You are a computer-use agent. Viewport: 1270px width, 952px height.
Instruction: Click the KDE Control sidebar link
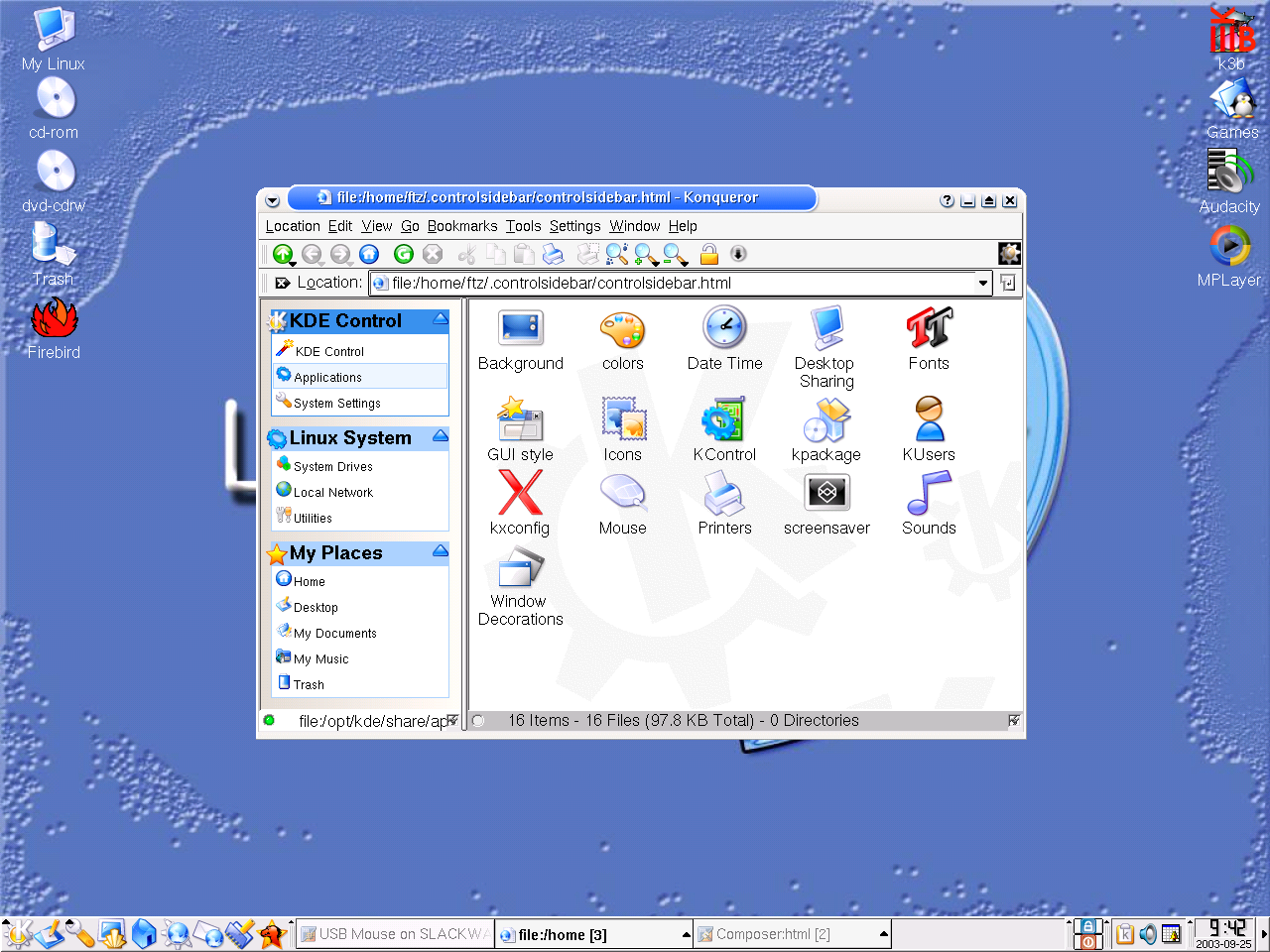pyautogui.click(x=329, y=352)
